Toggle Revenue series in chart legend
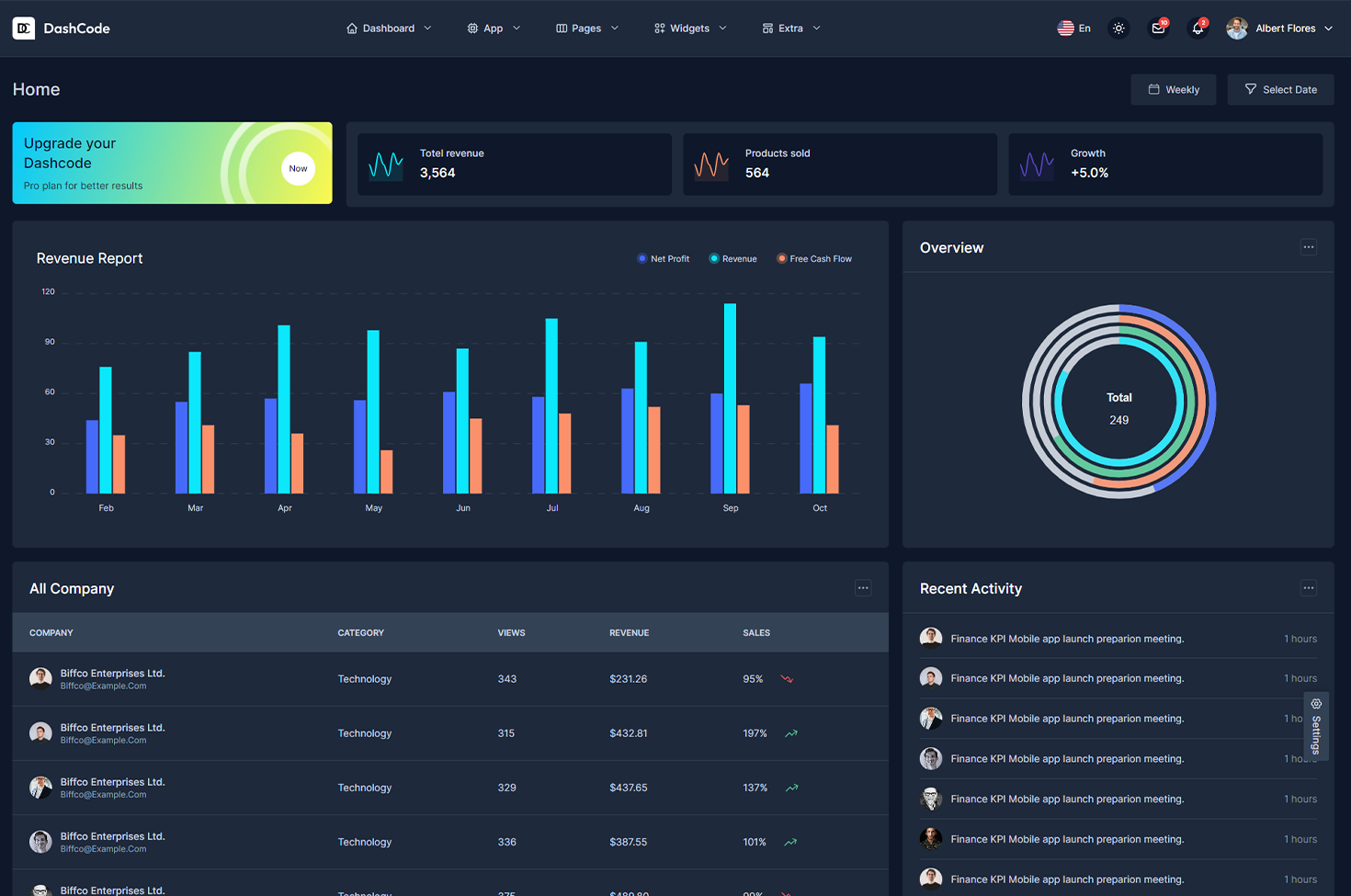 point(733,259)
